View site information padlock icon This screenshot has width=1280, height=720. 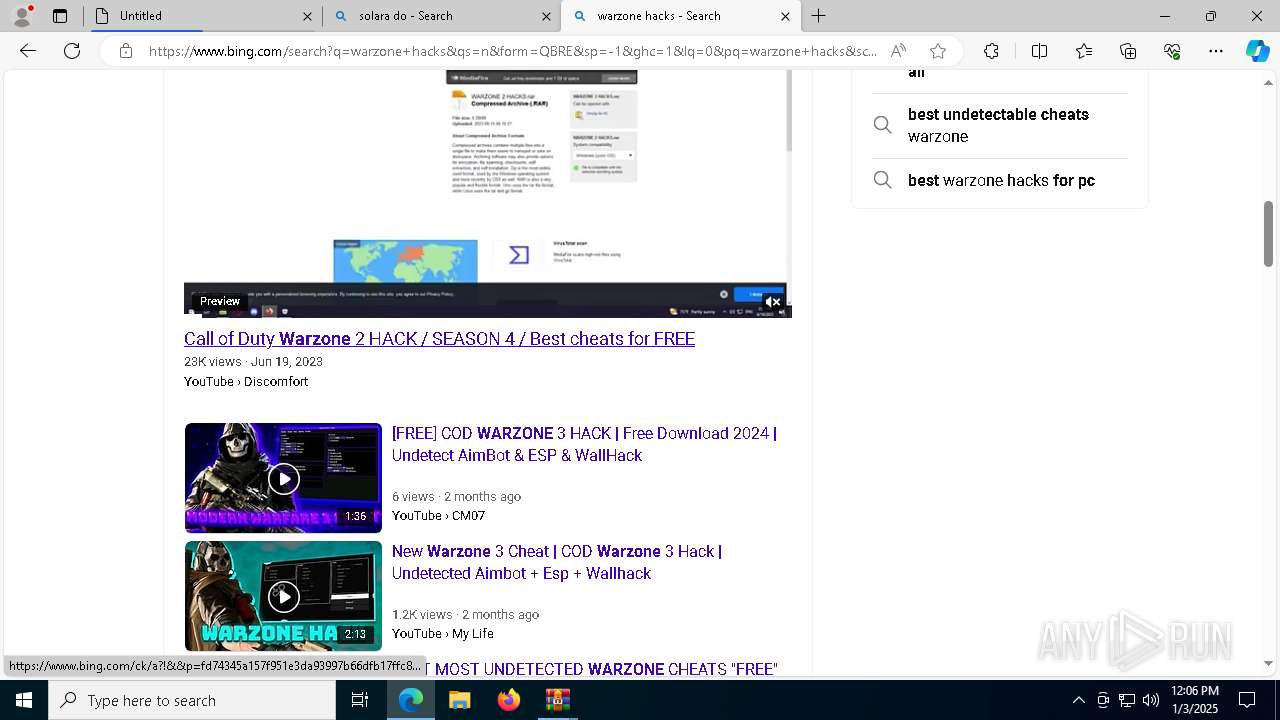click(x=126, y=51)
